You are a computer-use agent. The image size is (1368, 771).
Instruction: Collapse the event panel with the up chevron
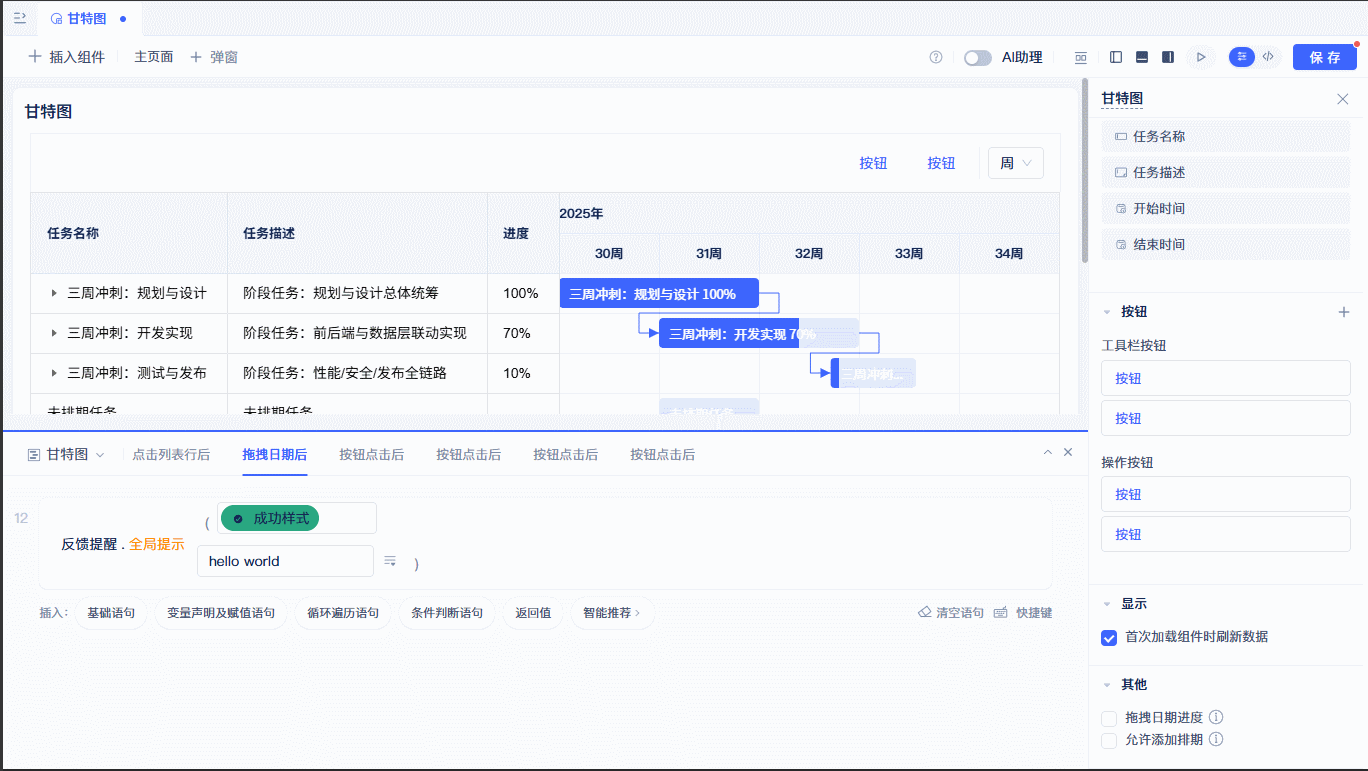[1048, 452]
